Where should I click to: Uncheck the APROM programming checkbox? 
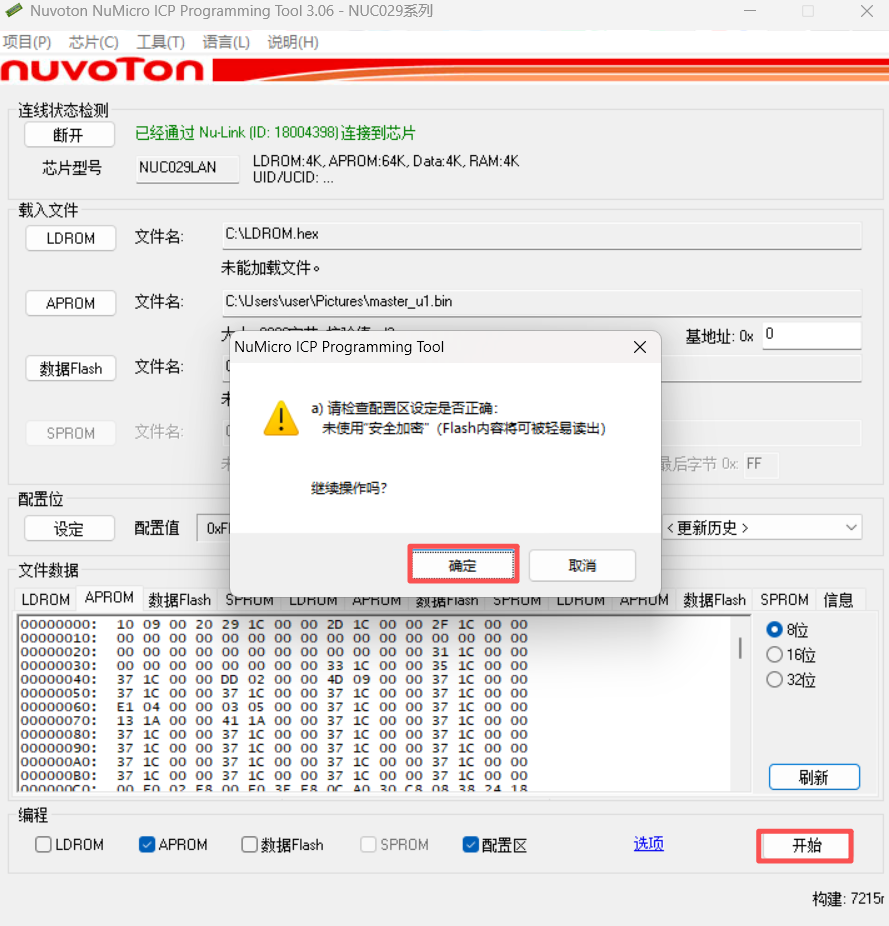147,845
